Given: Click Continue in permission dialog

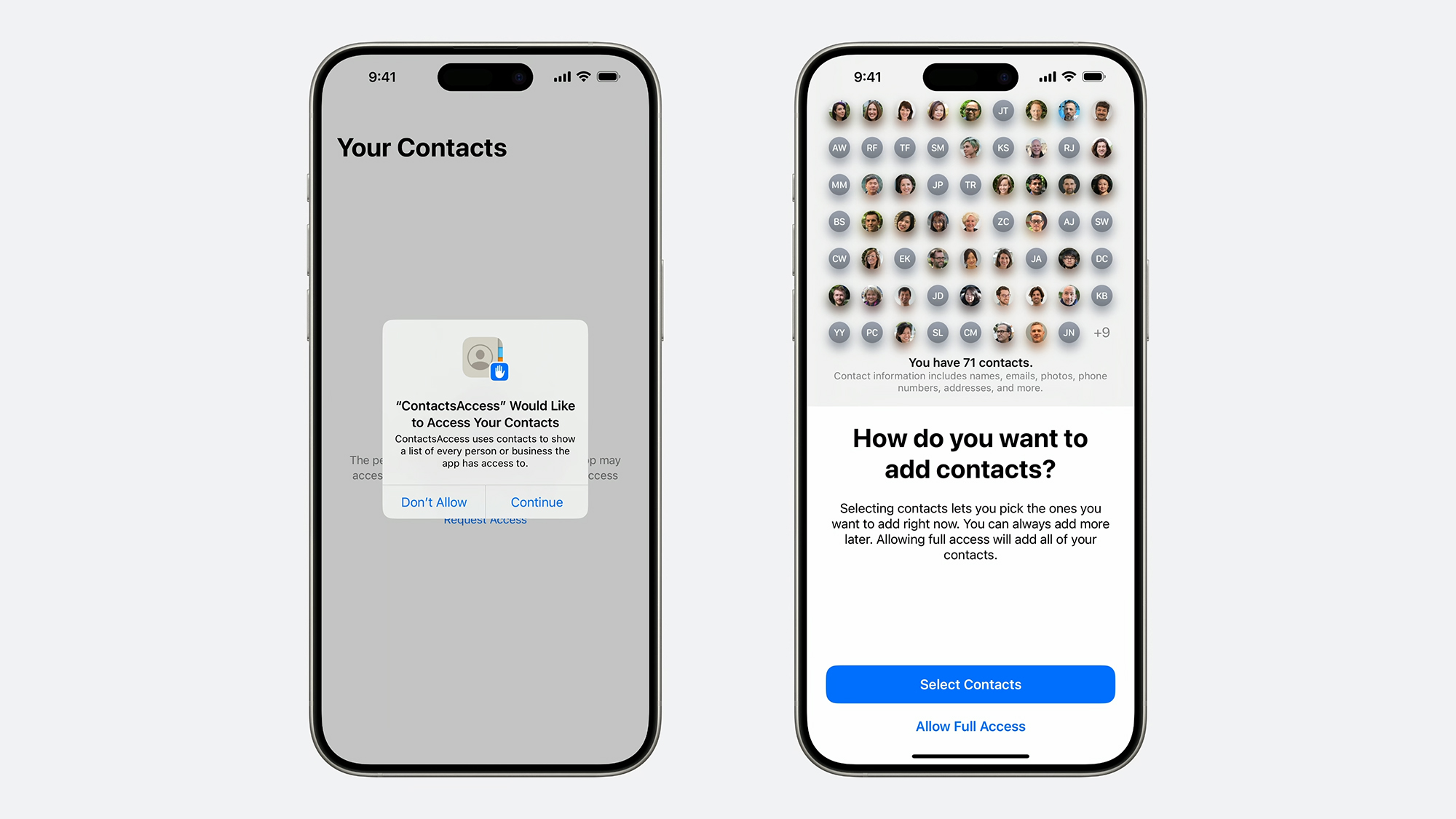Looking at the screenshot, I should (x=535, y=501).
